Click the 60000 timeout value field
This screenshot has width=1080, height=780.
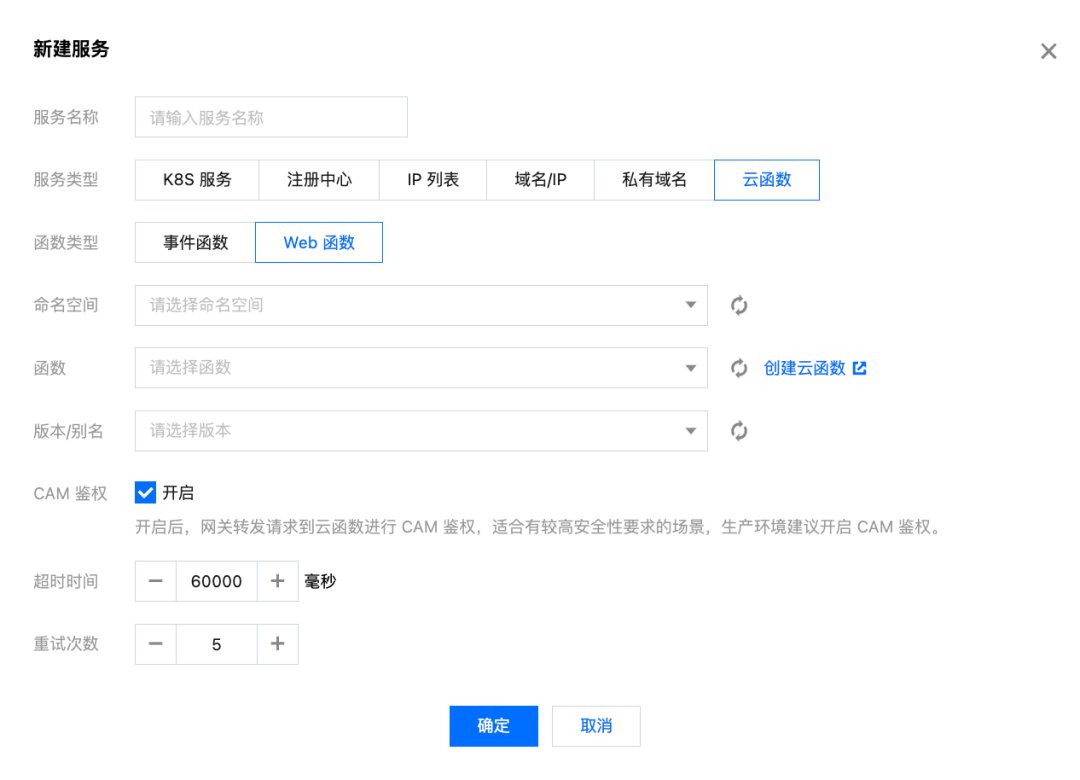coord(217,581)
